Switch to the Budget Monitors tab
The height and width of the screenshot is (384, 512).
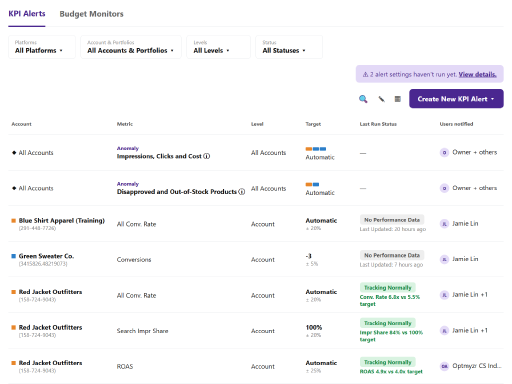click(91, 14)
